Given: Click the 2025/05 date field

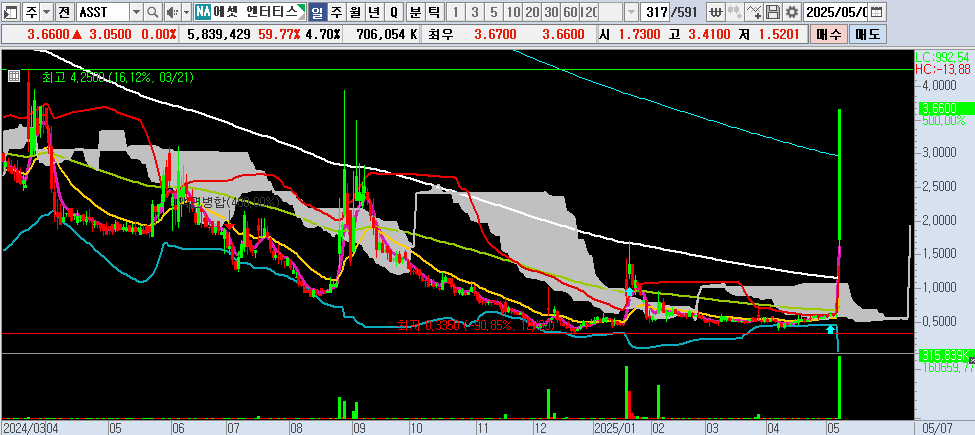Looking at the screenshot, I should pyautogui.click(x=836, y=11).
